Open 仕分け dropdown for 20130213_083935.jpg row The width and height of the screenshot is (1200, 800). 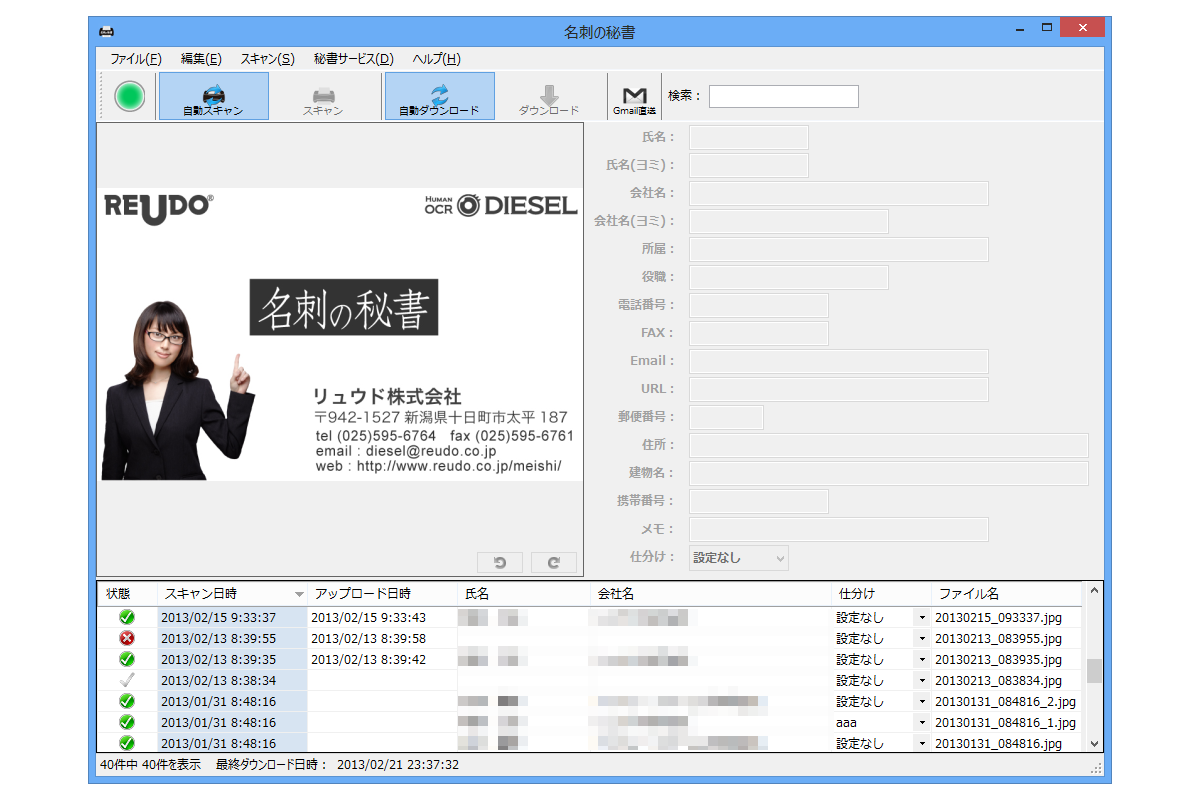click(922, 659)
